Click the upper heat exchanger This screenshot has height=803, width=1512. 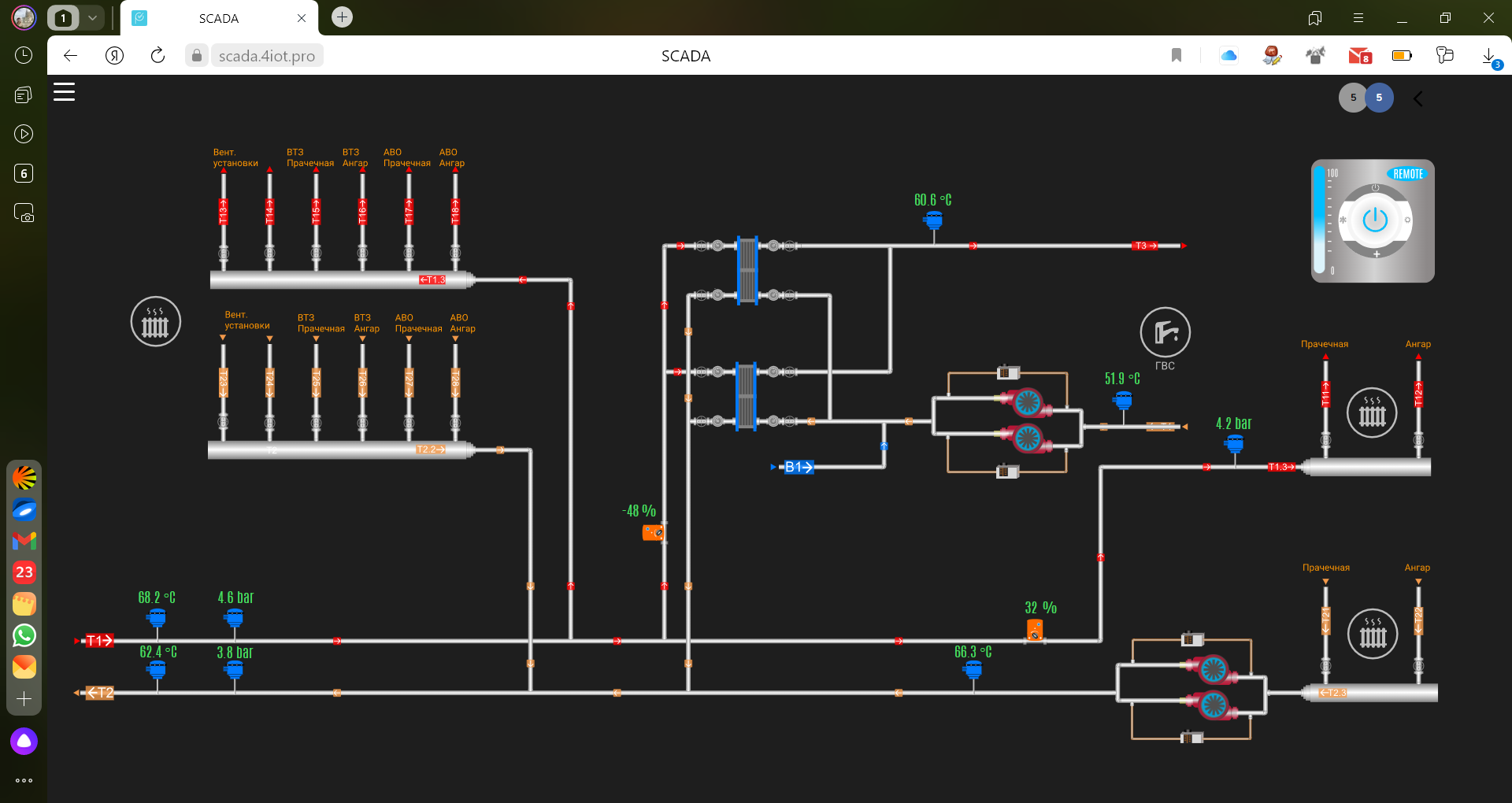(747, 270)
